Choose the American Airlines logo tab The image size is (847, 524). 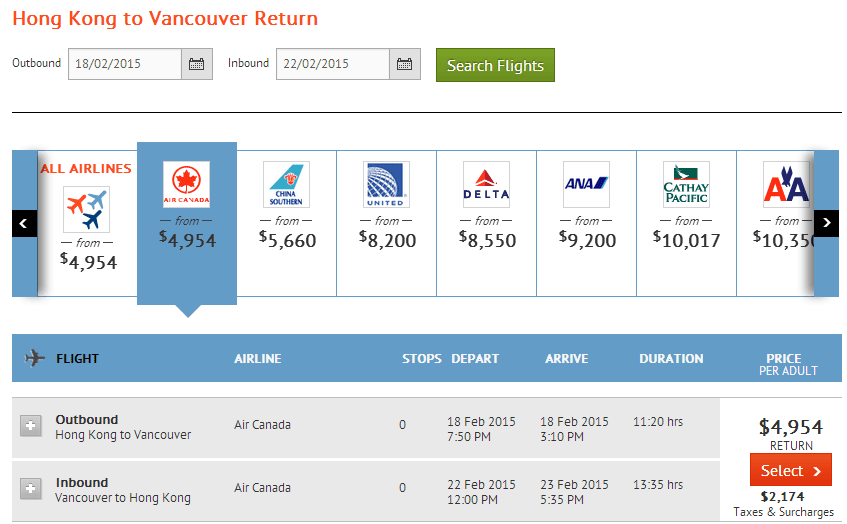tap(786, 185)
